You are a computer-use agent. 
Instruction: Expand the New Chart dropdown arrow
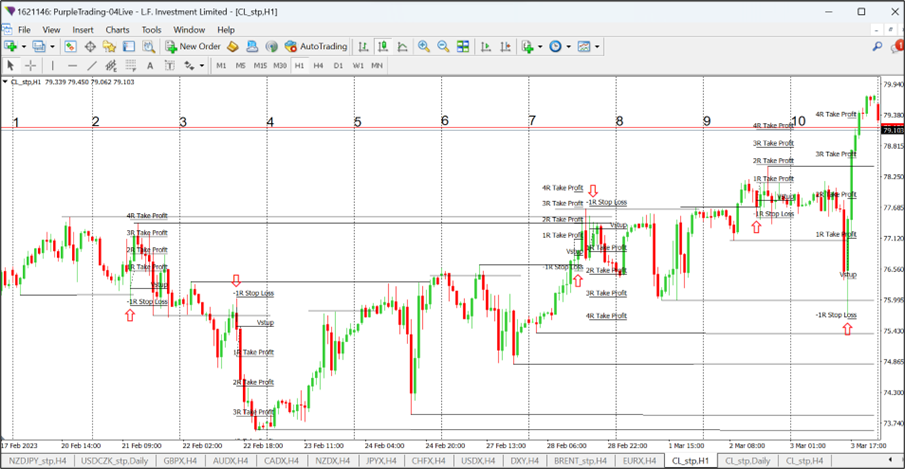24,47
